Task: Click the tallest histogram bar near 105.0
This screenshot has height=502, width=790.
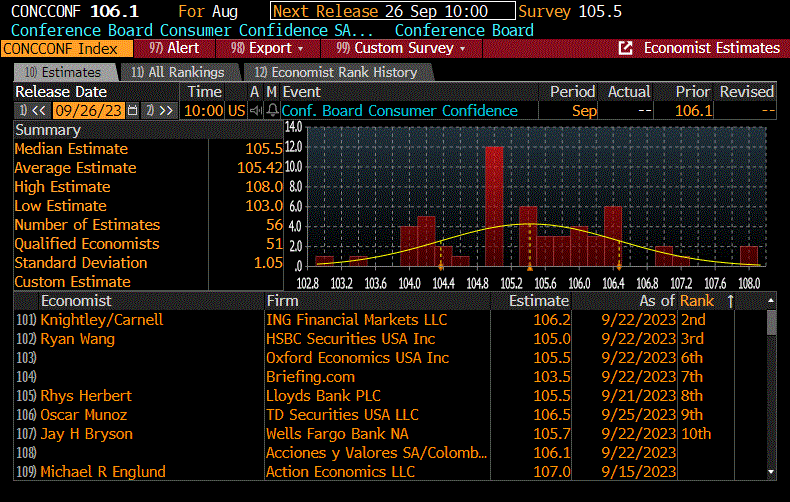Action: [494, 206]
